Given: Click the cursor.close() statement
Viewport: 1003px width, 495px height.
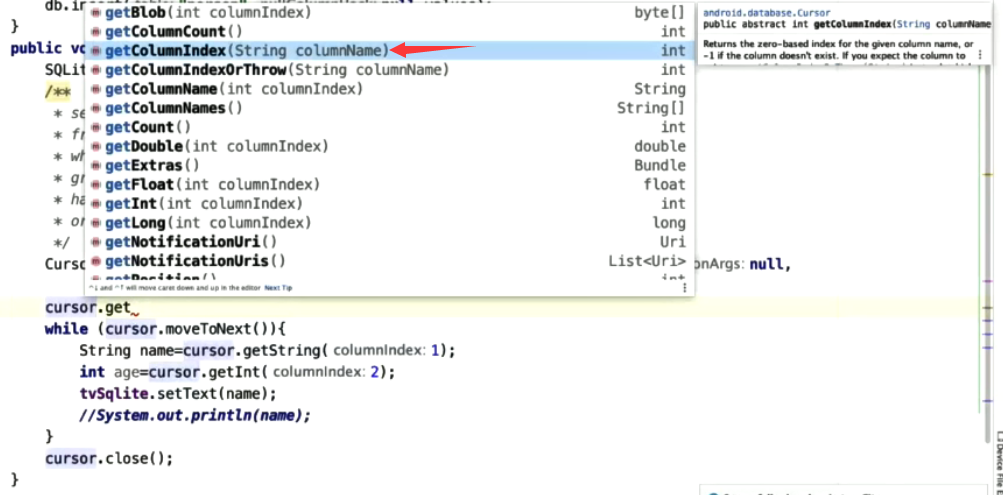Looking at the screenshot, I should pyautogui.click(x=109, y=459).
